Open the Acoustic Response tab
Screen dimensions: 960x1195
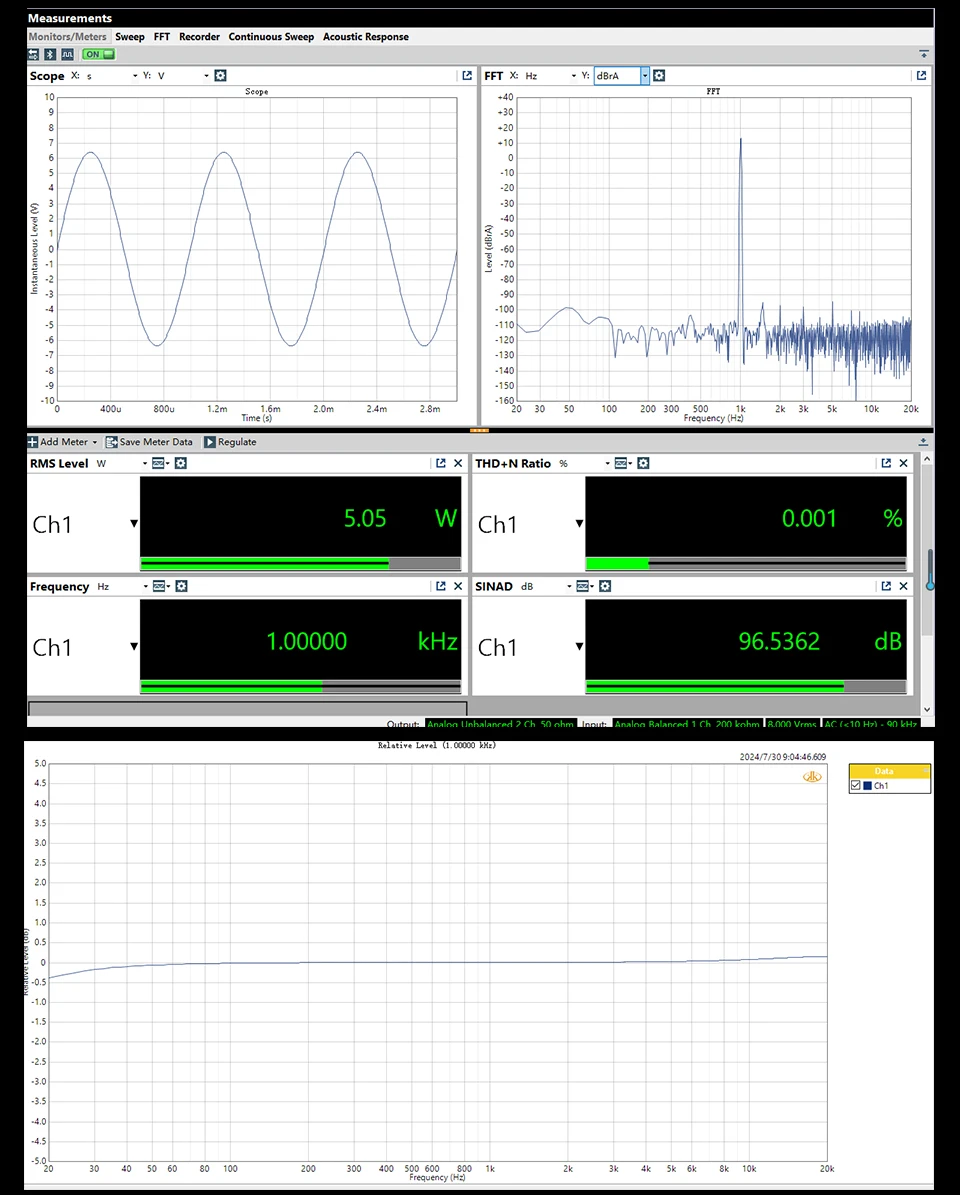366,37
